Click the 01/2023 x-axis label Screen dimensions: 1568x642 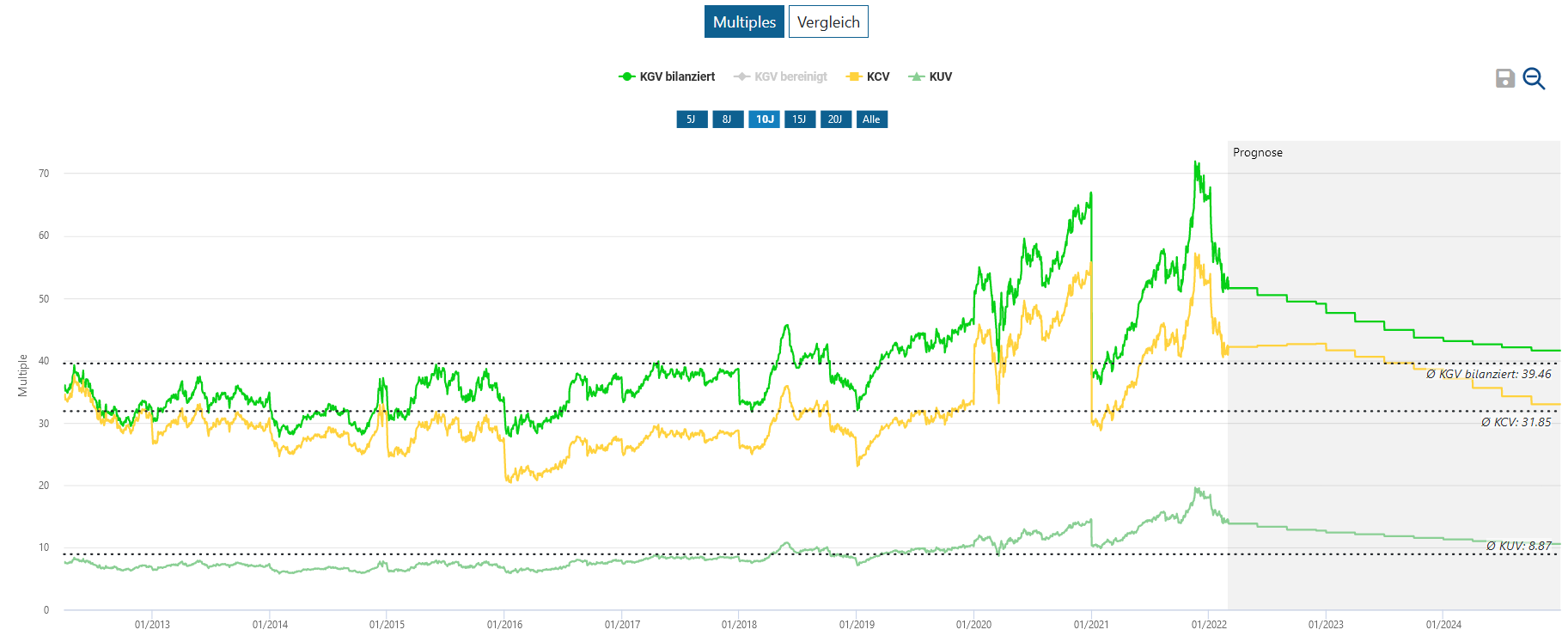point(1326,625)
